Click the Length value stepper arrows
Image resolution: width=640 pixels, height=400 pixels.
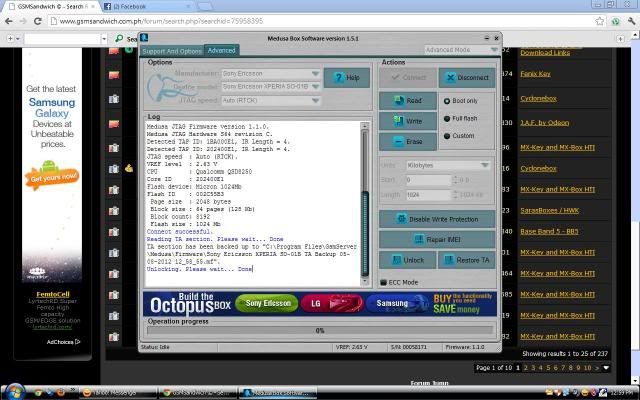pyautogui.click(x=455, y=195)
